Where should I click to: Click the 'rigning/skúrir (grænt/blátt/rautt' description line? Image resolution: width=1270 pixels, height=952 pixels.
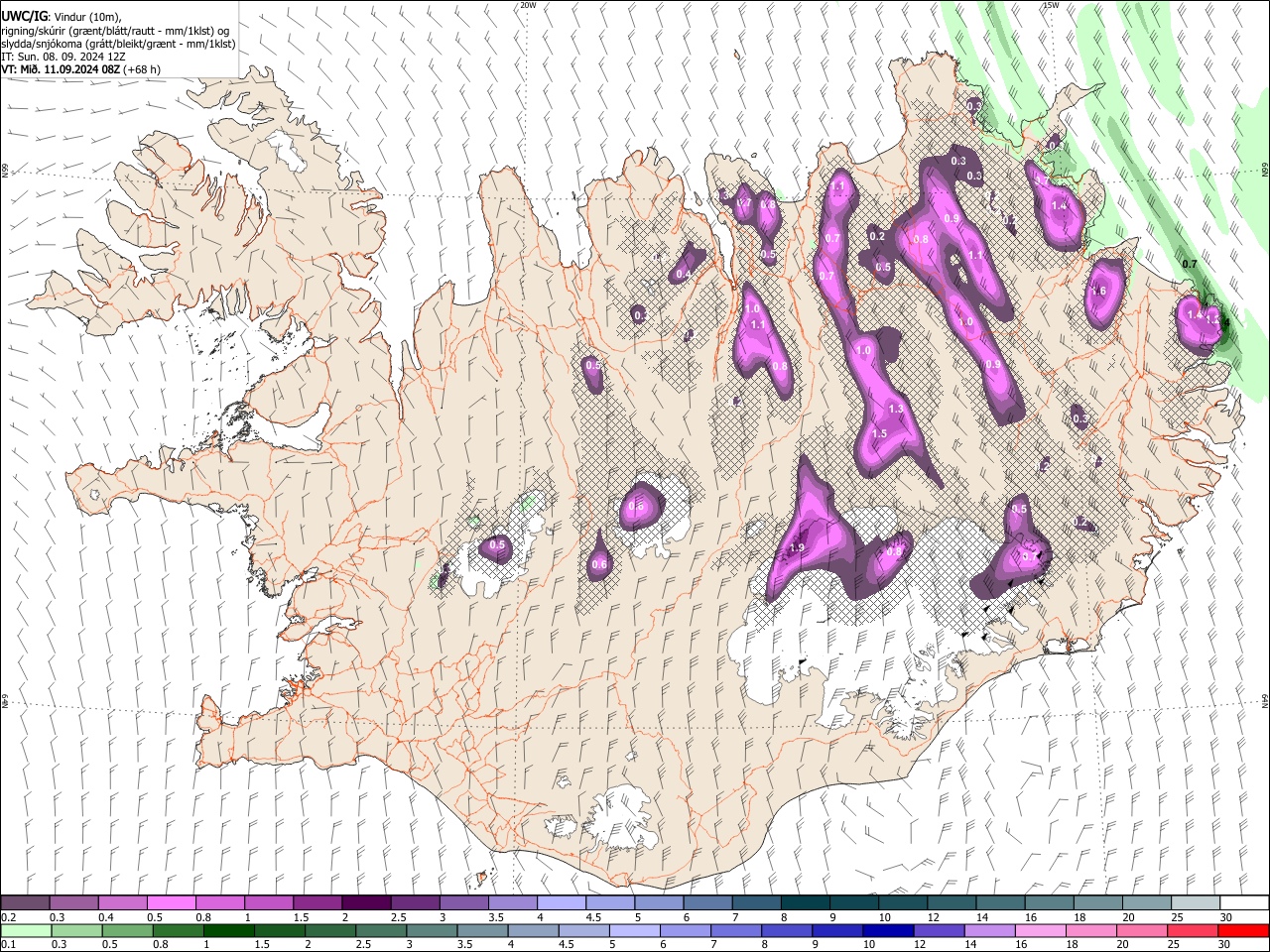(117, 30)
